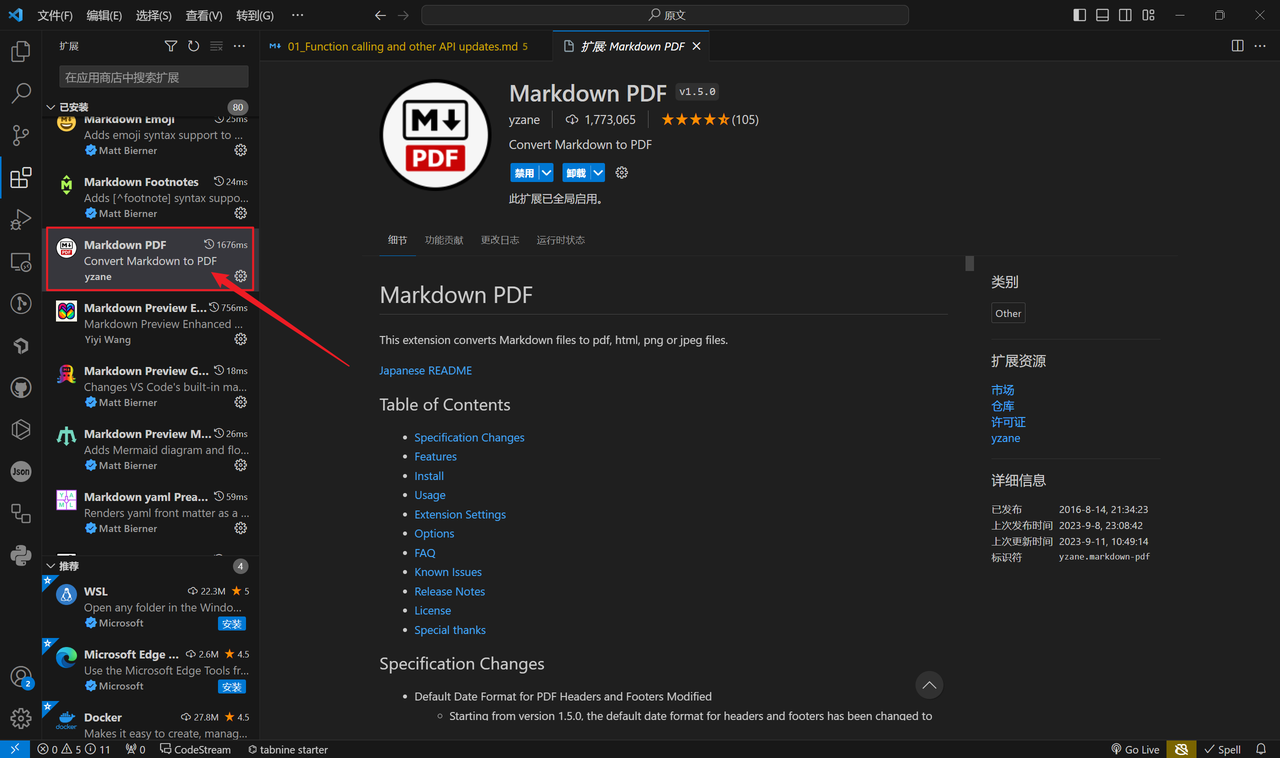Open the Search view icon
Viewport: 1280px width, 758px height.
[20, 93]
